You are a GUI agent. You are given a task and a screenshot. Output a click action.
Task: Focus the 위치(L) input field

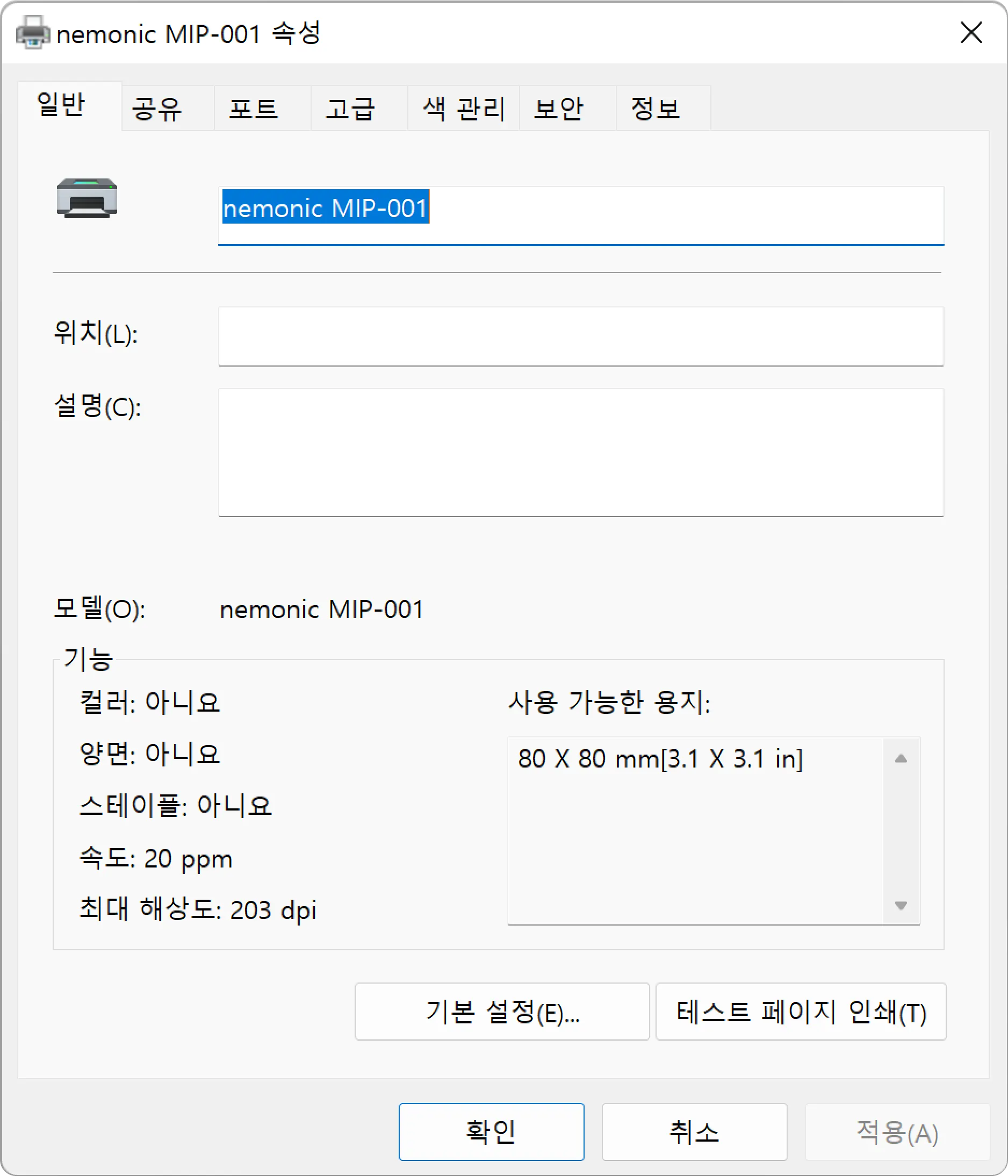[x=581, y=336]
